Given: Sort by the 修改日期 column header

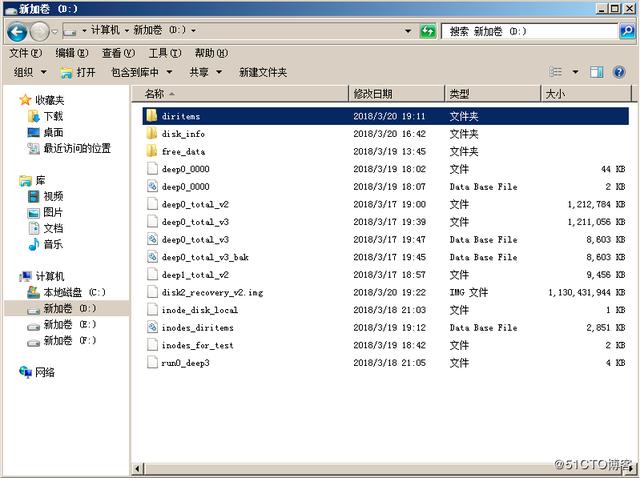Looking at the screenshot, I should tap(396, 94).
